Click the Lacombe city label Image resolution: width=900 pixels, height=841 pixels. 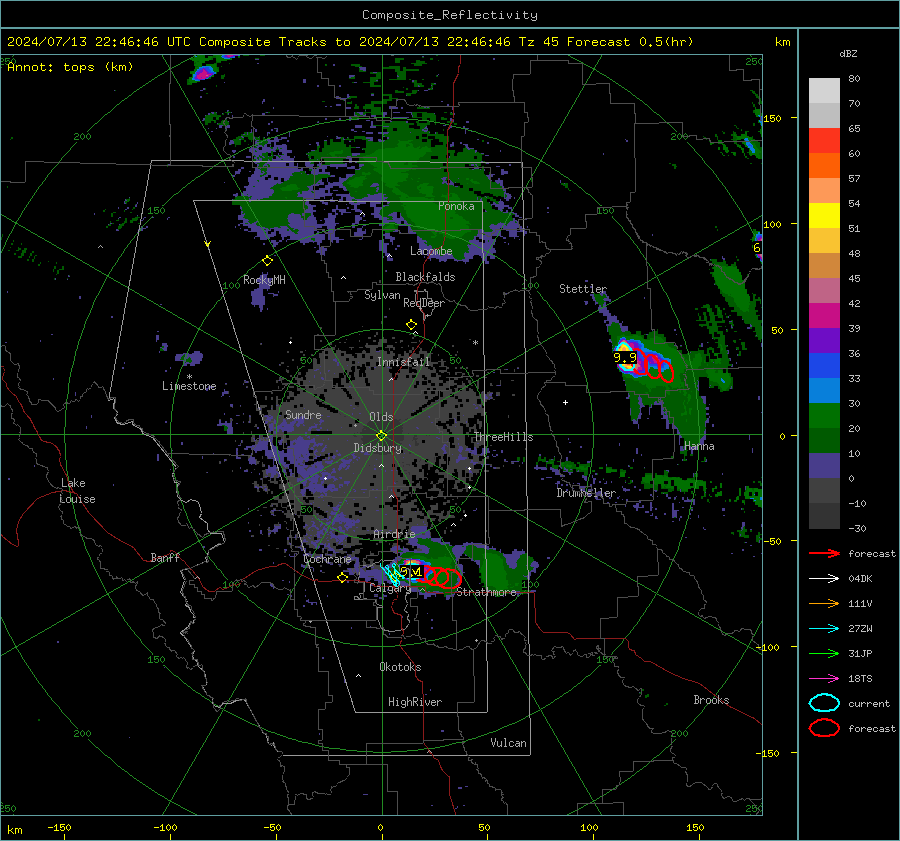click(431, 251)
